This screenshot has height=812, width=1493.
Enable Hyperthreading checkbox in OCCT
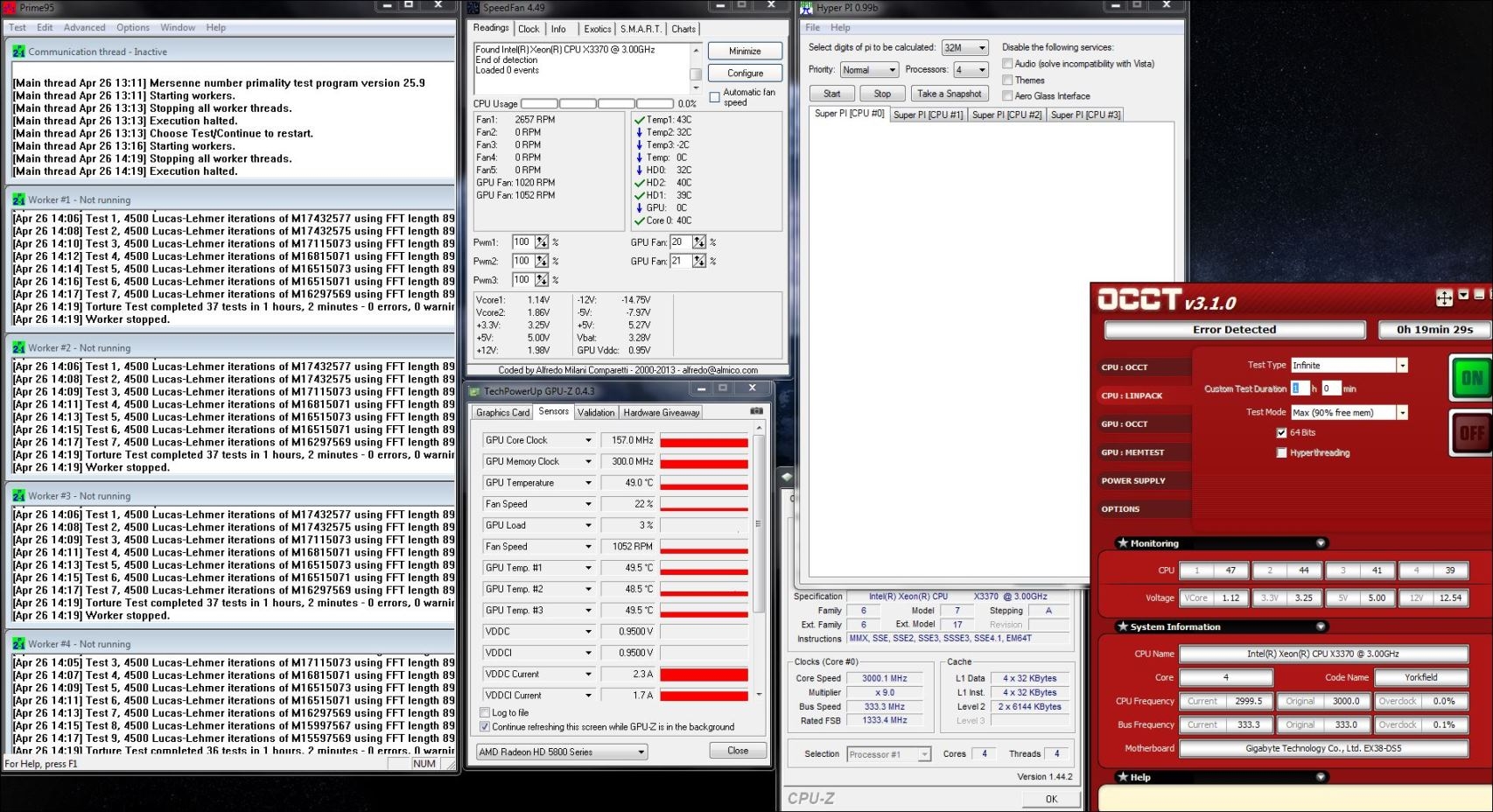[1281, 452]
